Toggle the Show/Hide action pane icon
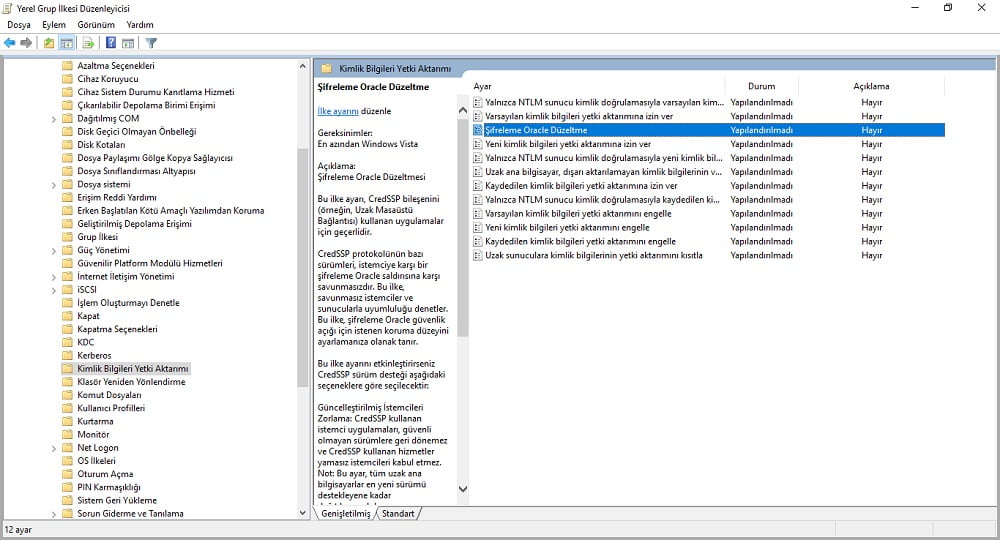 coord(128,43)
